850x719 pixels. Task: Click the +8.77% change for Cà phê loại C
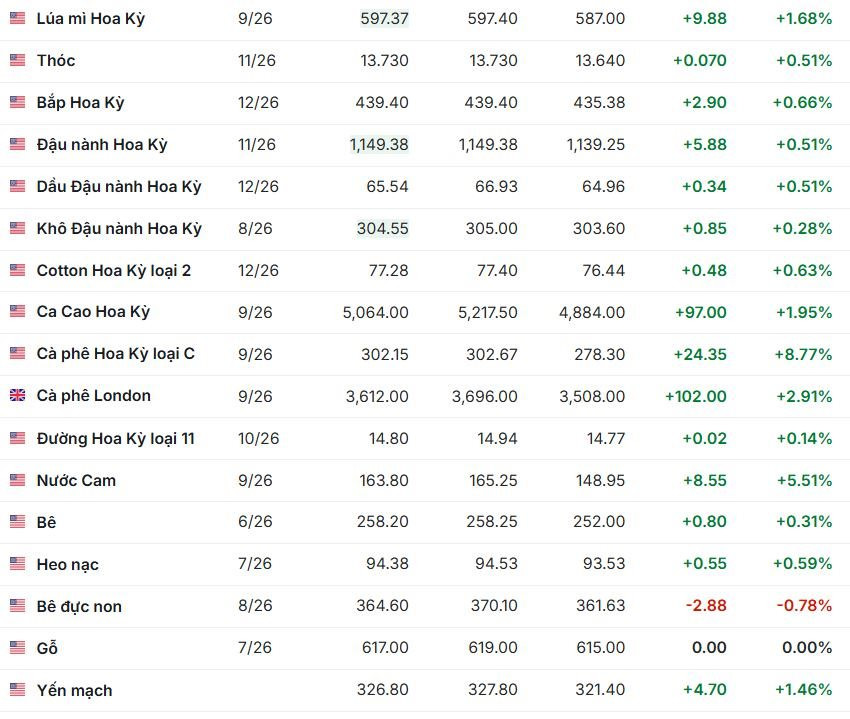[x=803, y=354]
